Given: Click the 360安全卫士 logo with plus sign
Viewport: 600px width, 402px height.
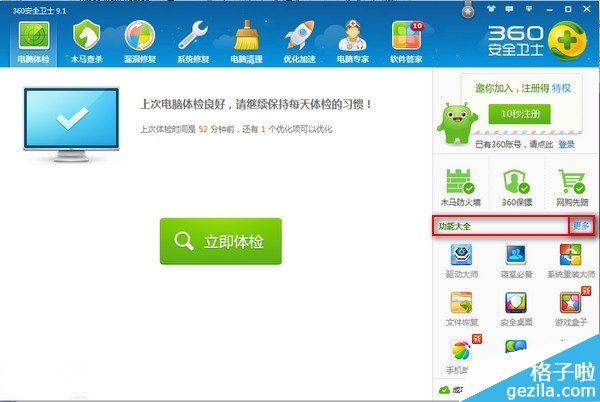Looking at the screenshot, I should click(536, 41).
